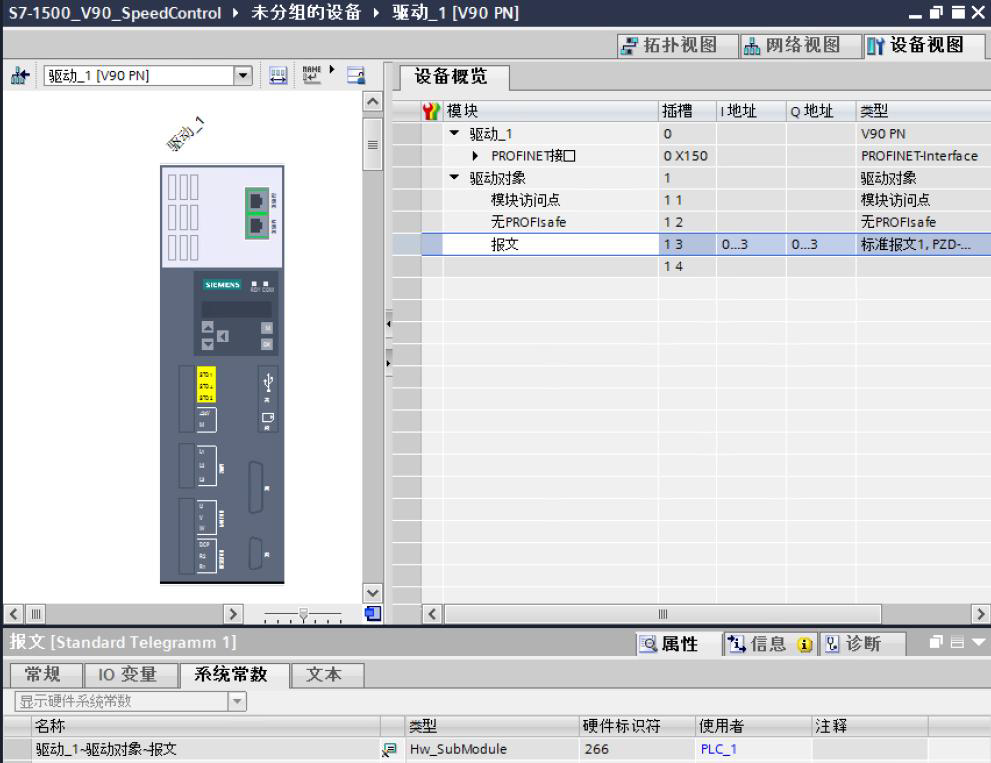The height and width of the screenshot is (763, 991).
Task: Float the inspector window with the undock icon
Action: (x=937, y=642)
